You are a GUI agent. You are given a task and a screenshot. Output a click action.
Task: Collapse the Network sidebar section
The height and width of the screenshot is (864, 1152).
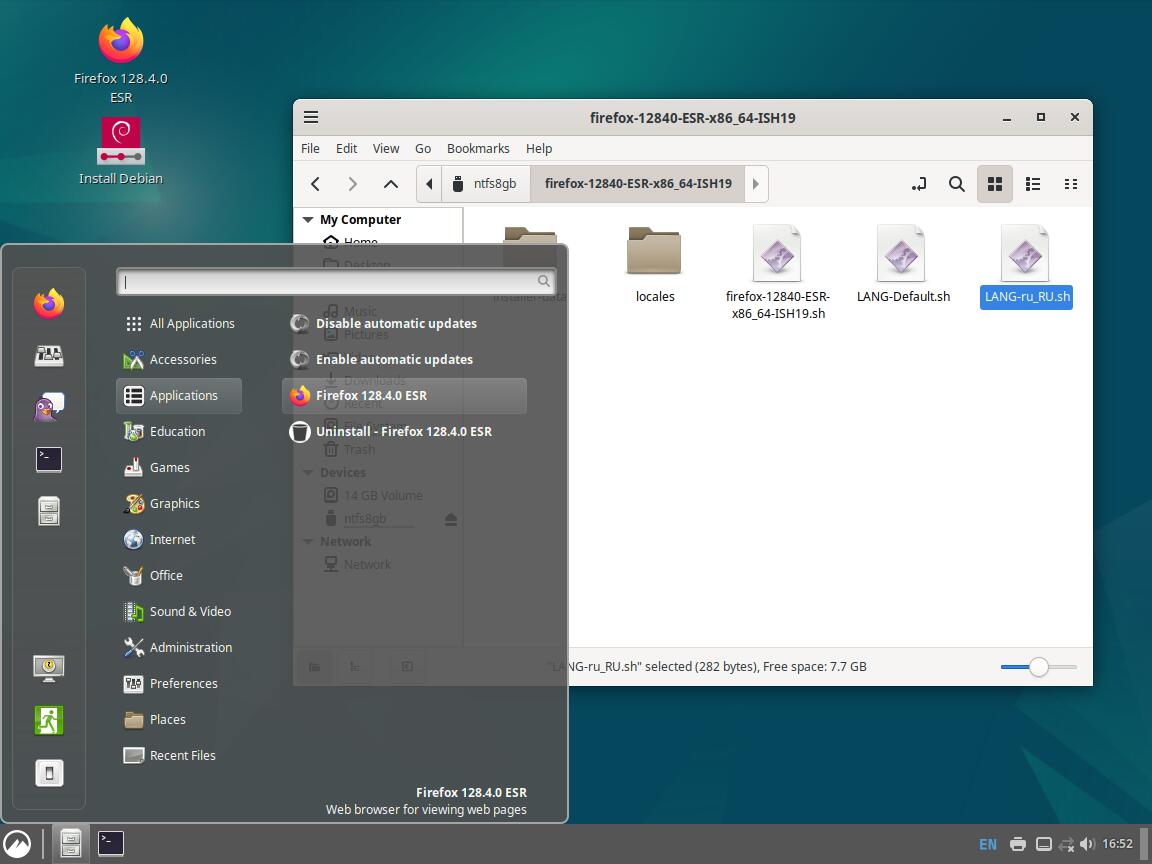(x=308, y=541)
